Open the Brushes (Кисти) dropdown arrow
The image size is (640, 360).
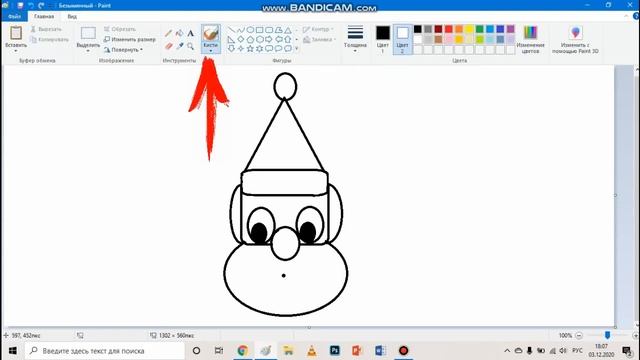pyautogui.click(x=211, y=51)
